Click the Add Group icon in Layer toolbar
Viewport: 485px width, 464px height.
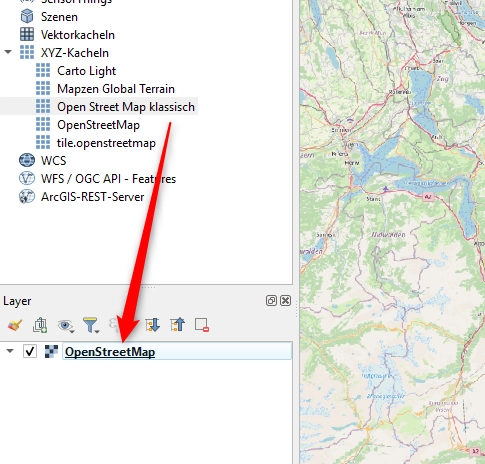coord(40,325)
